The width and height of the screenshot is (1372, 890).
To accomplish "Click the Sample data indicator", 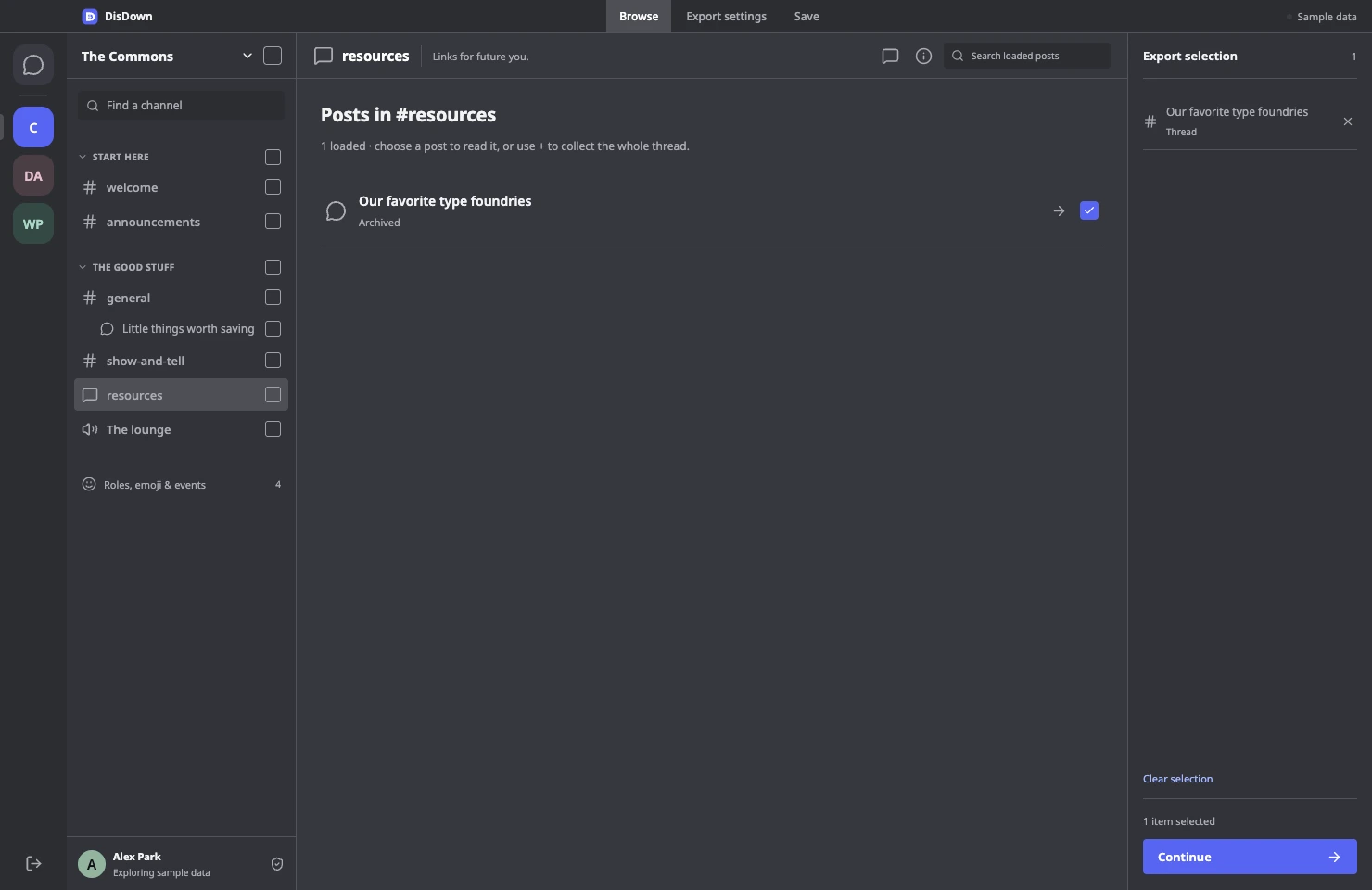I will 1321,17.
